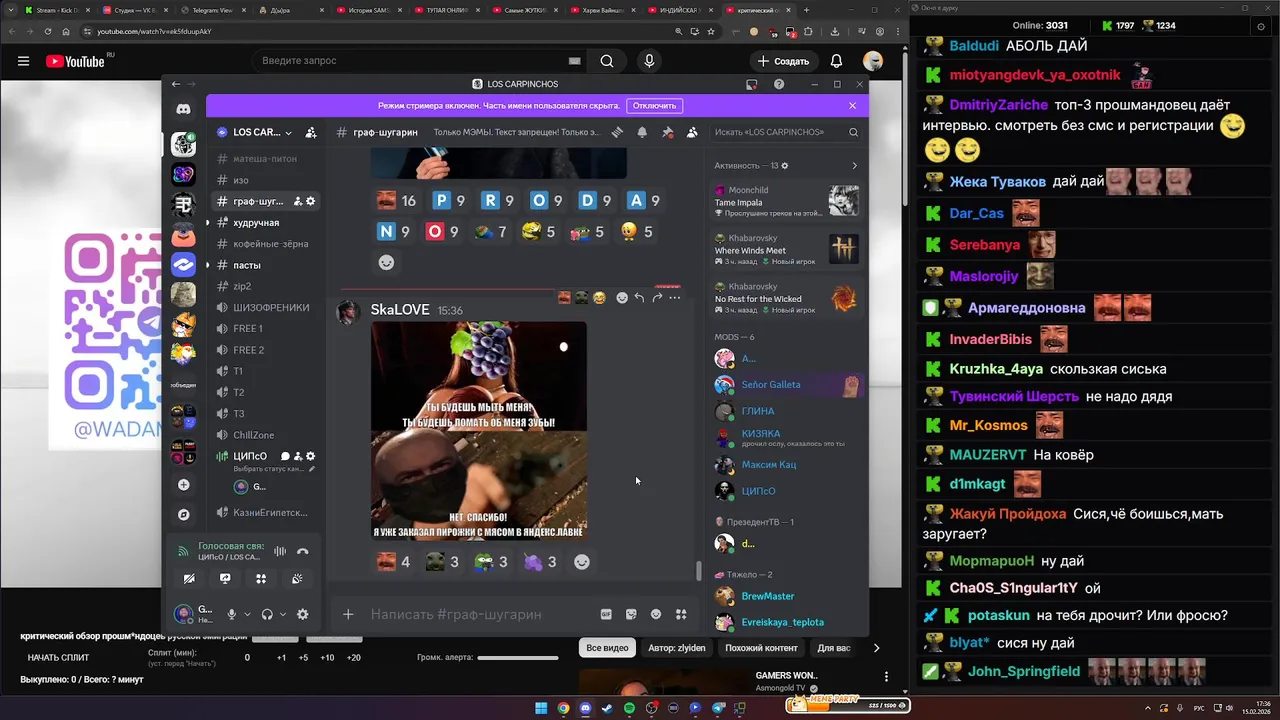Click invite people icon beside LOS CAR server name
Image resolution: width=1280 pixels, height=720 pixels.
(311, 132)
